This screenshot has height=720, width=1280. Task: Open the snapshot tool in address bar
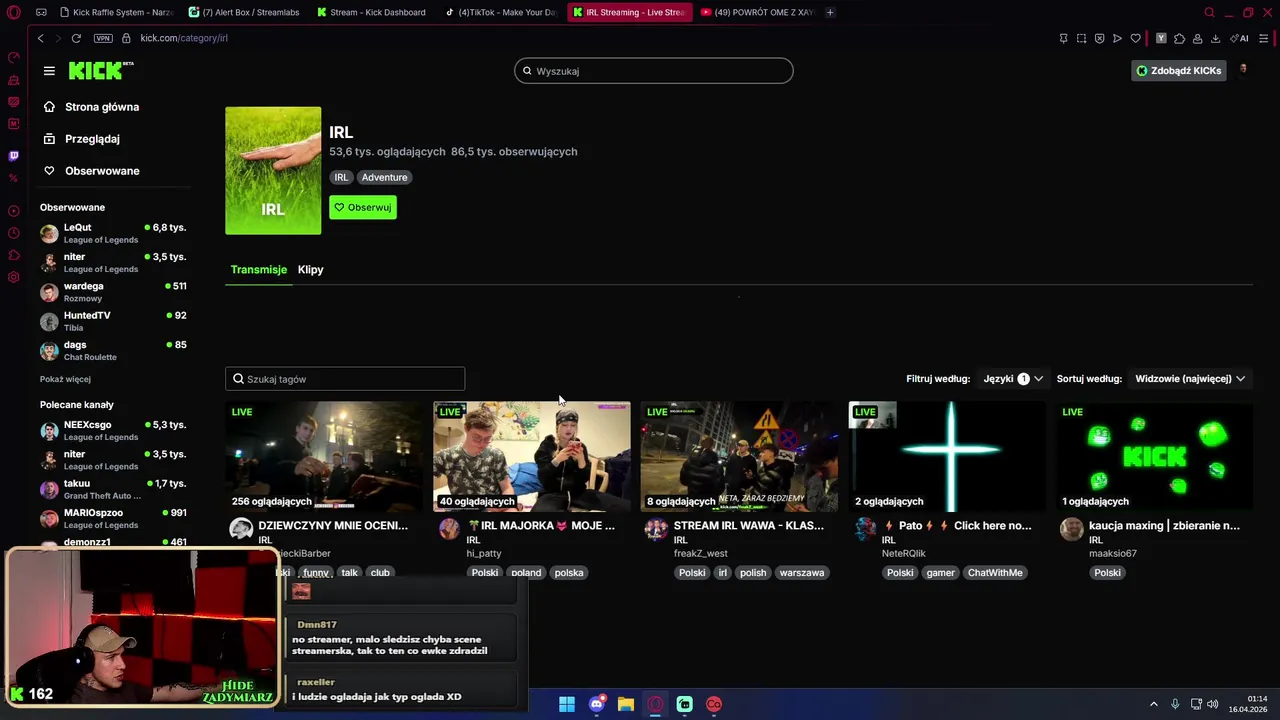(x=1081, y=38)
